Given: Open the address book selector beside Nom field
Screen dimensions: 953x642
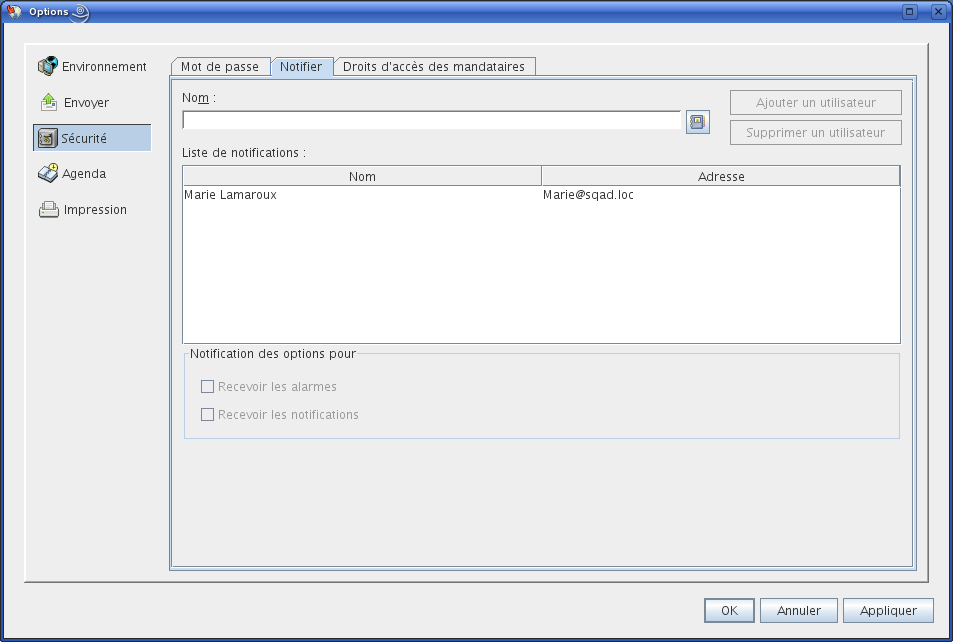Looking at the screenshot, I should pos(697,120).
